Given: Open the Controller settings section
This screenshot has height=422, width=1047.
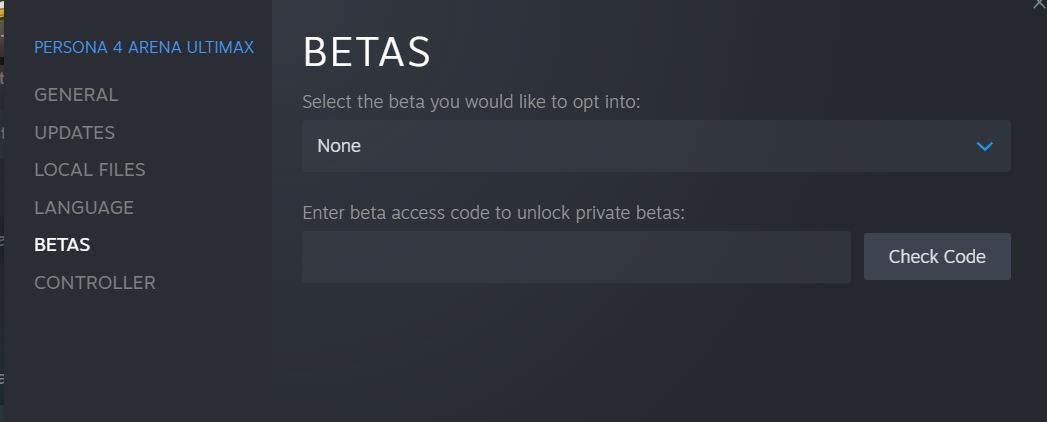Looking at the screenshot, I should [95, 283].
